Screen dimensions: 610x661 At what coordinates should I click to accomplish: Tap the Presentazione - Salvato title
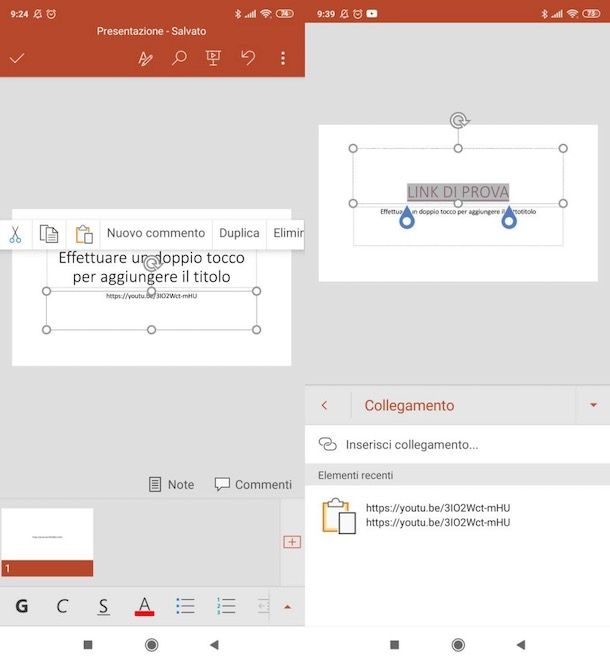point(151,31)
